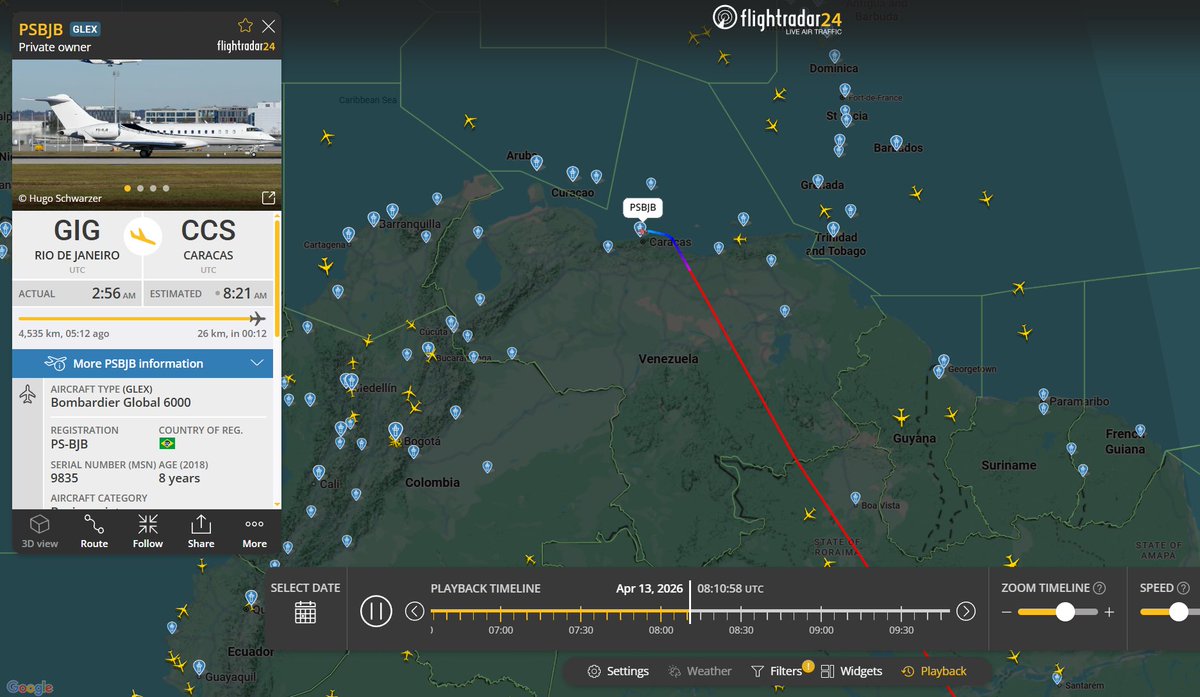Step timeline forward with right arrow
This screenshot has height=697, width=1200.
966,611
